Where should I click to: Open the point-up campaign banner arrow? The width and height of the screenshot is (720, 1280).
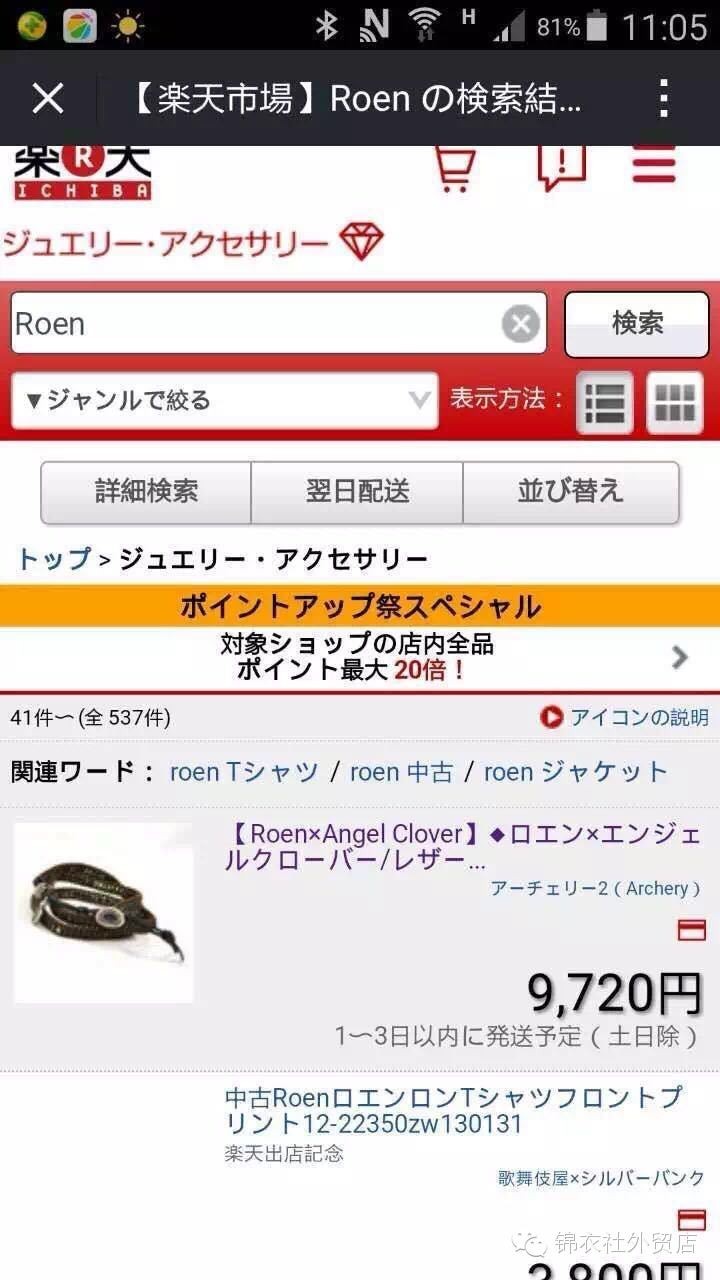(680, 657)
